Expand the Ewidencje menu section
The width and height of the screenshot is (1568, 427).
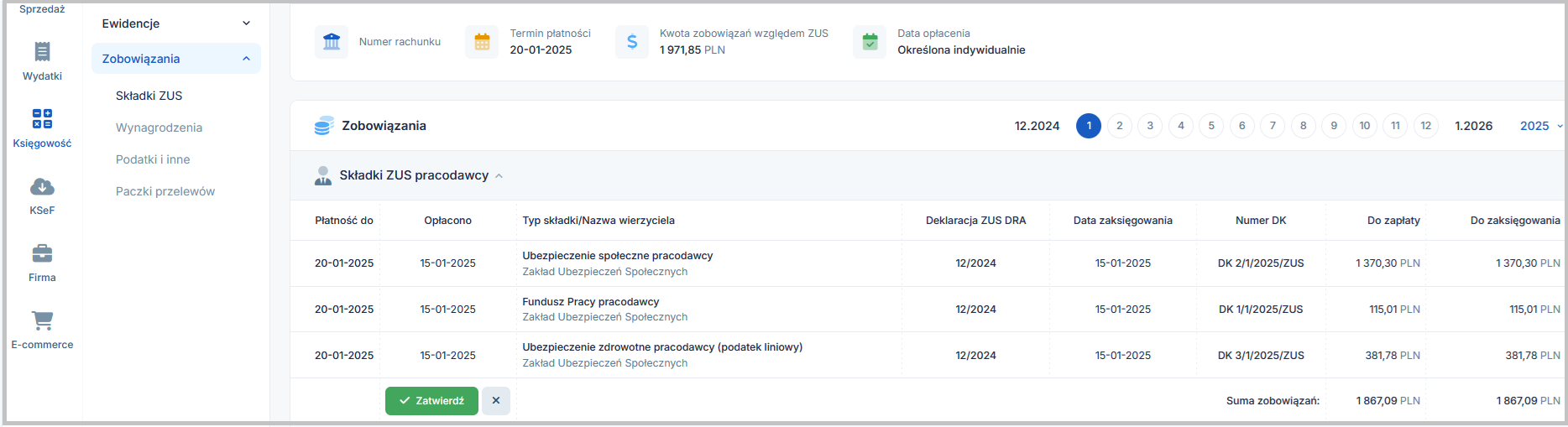(246, 23)
